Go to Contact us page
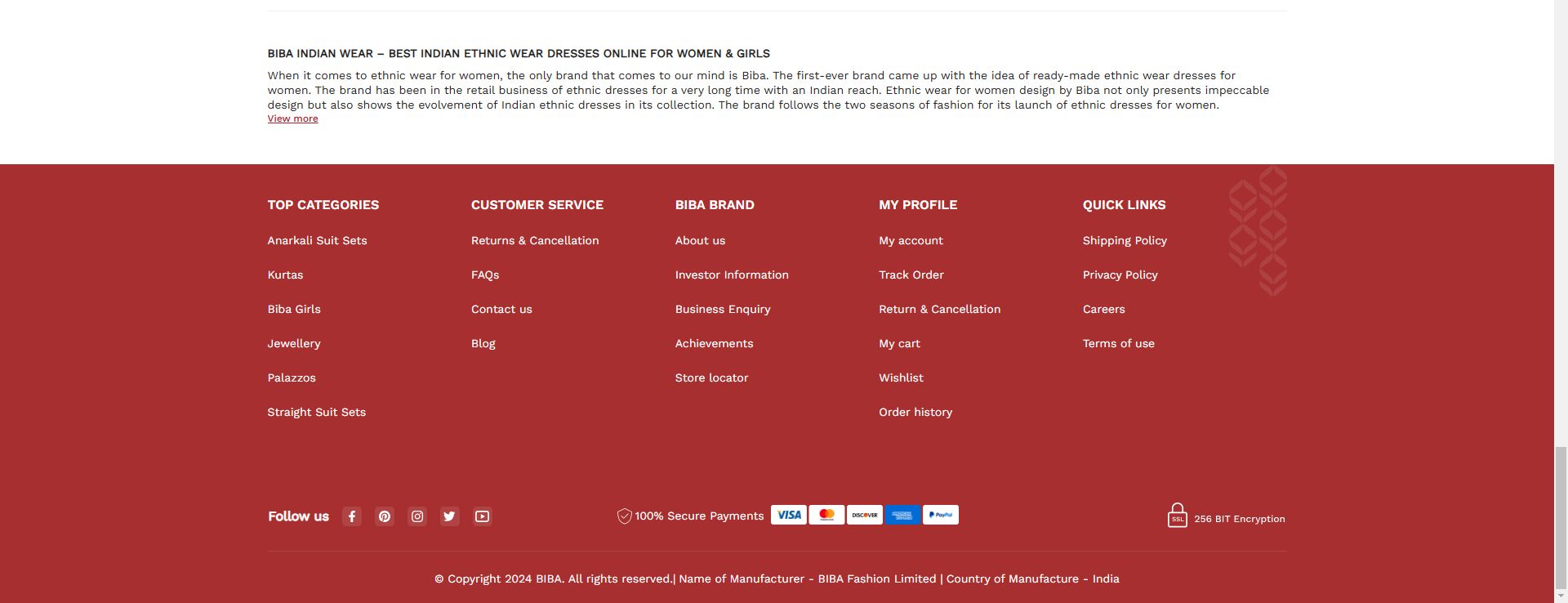Viewport: 1568px width, 603px height. [x=501, y=309]
